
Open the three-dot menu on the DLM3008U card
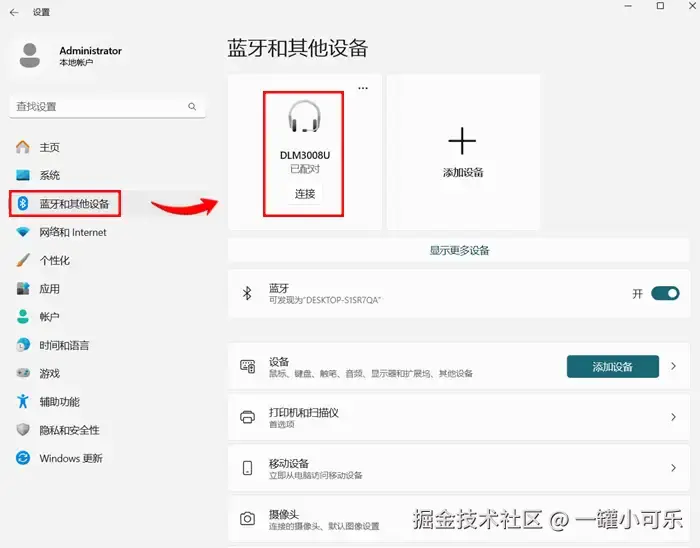(363, 88)
